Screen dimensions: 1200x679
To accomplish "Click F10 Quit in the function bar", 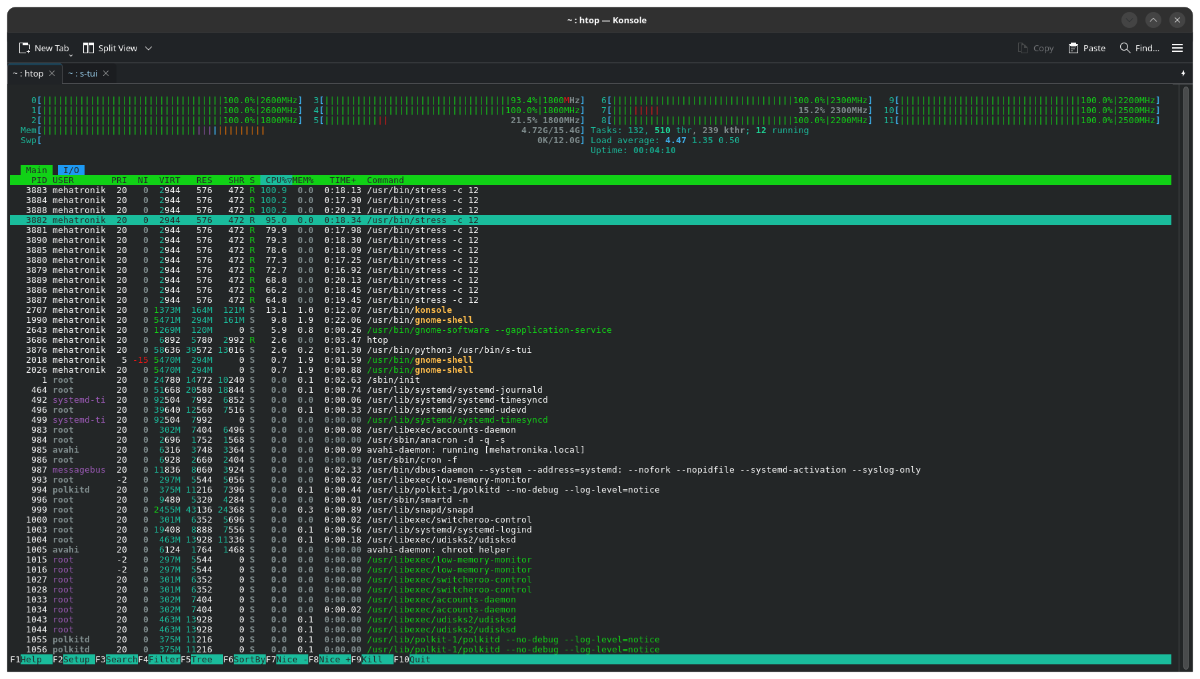I will point(413,660).
